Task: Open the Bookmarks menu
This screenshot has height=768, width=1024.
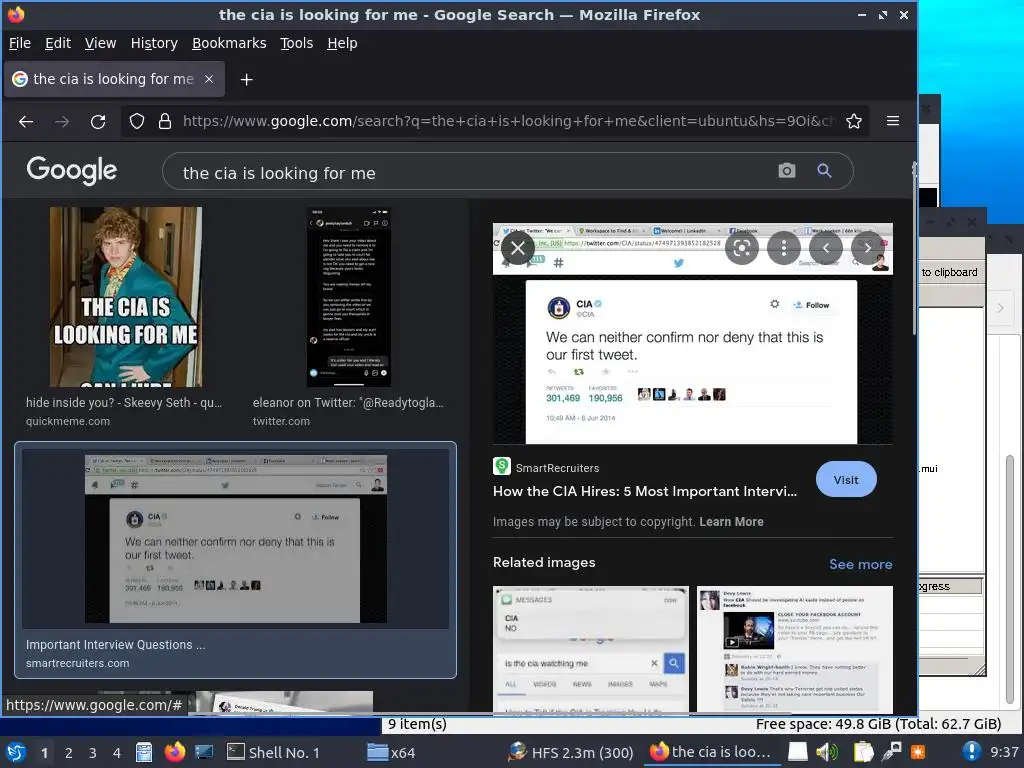Action: [229, 43]
